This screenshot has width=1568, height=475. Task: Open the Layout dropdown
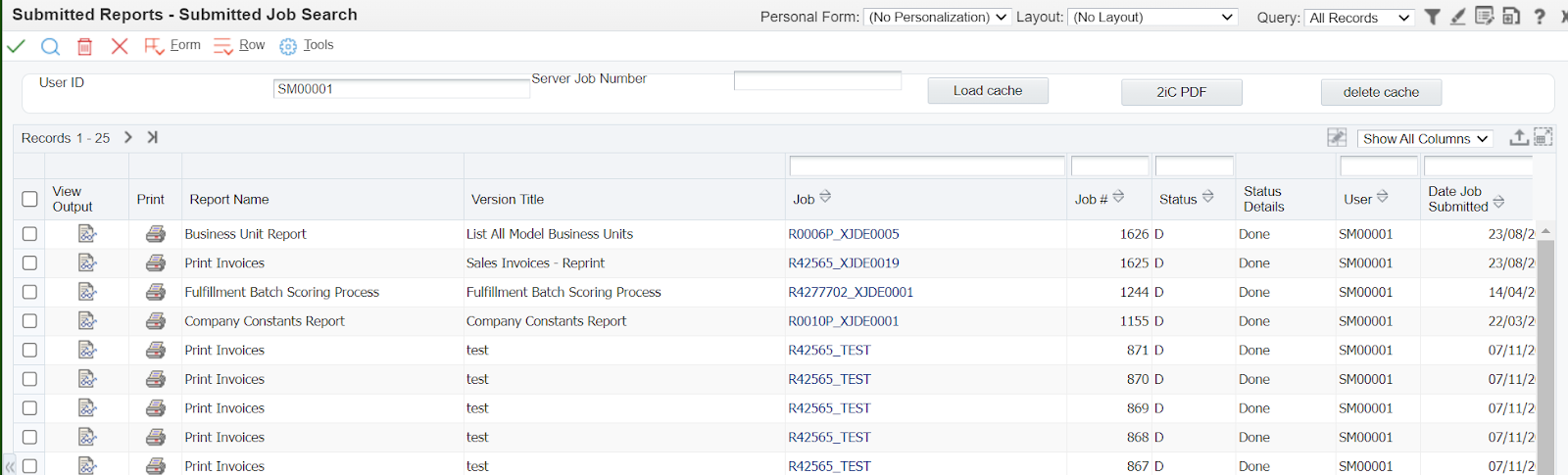(1152, 17)
